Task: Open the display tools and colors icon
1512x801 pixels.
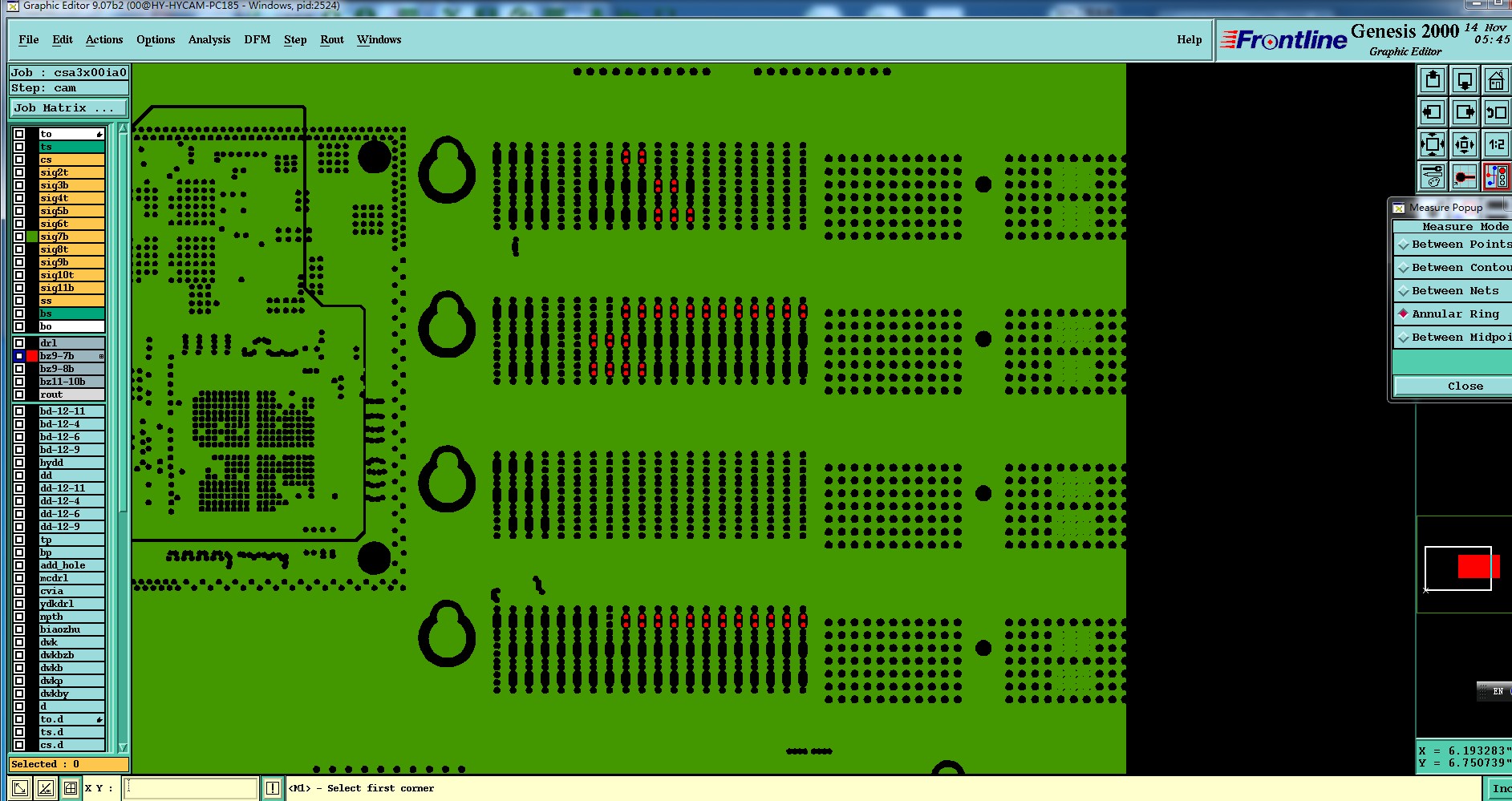Action: 1433,176
